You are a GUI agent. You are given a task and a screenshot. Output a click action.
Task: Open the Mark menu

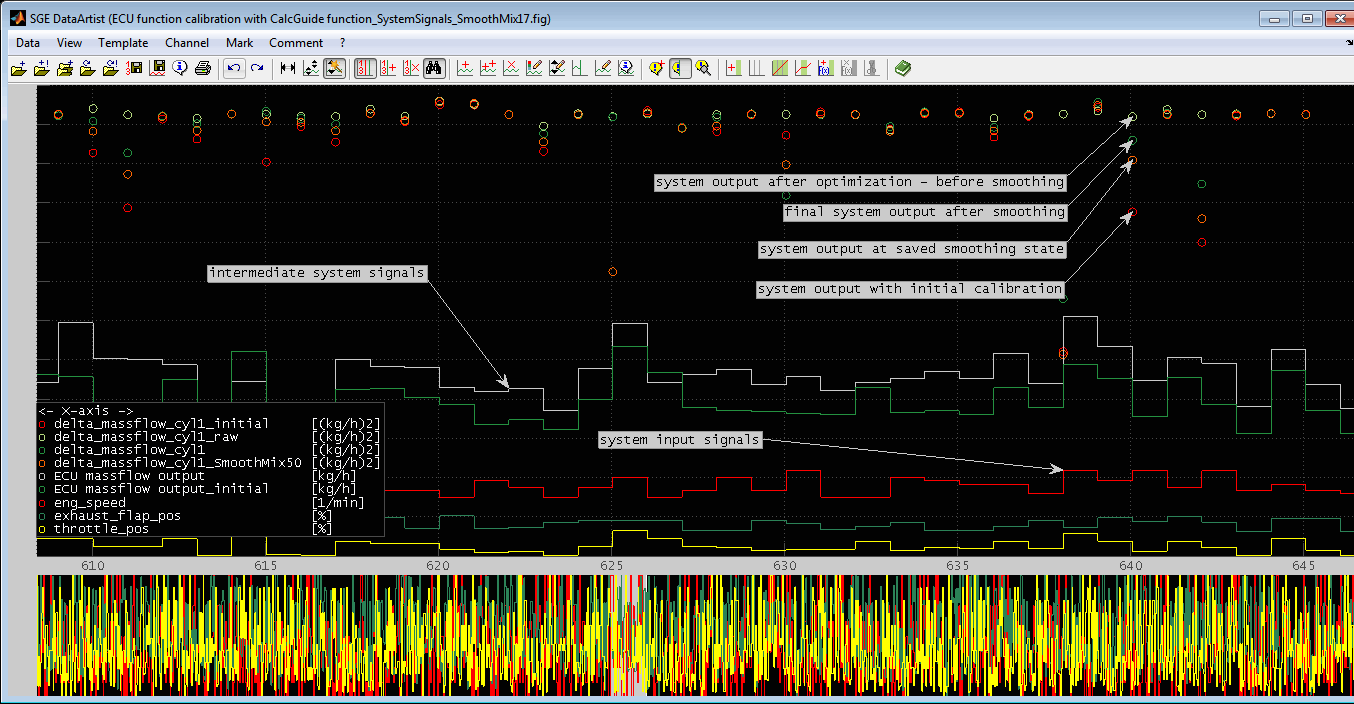pyautogui.click(x=240, y=43)
